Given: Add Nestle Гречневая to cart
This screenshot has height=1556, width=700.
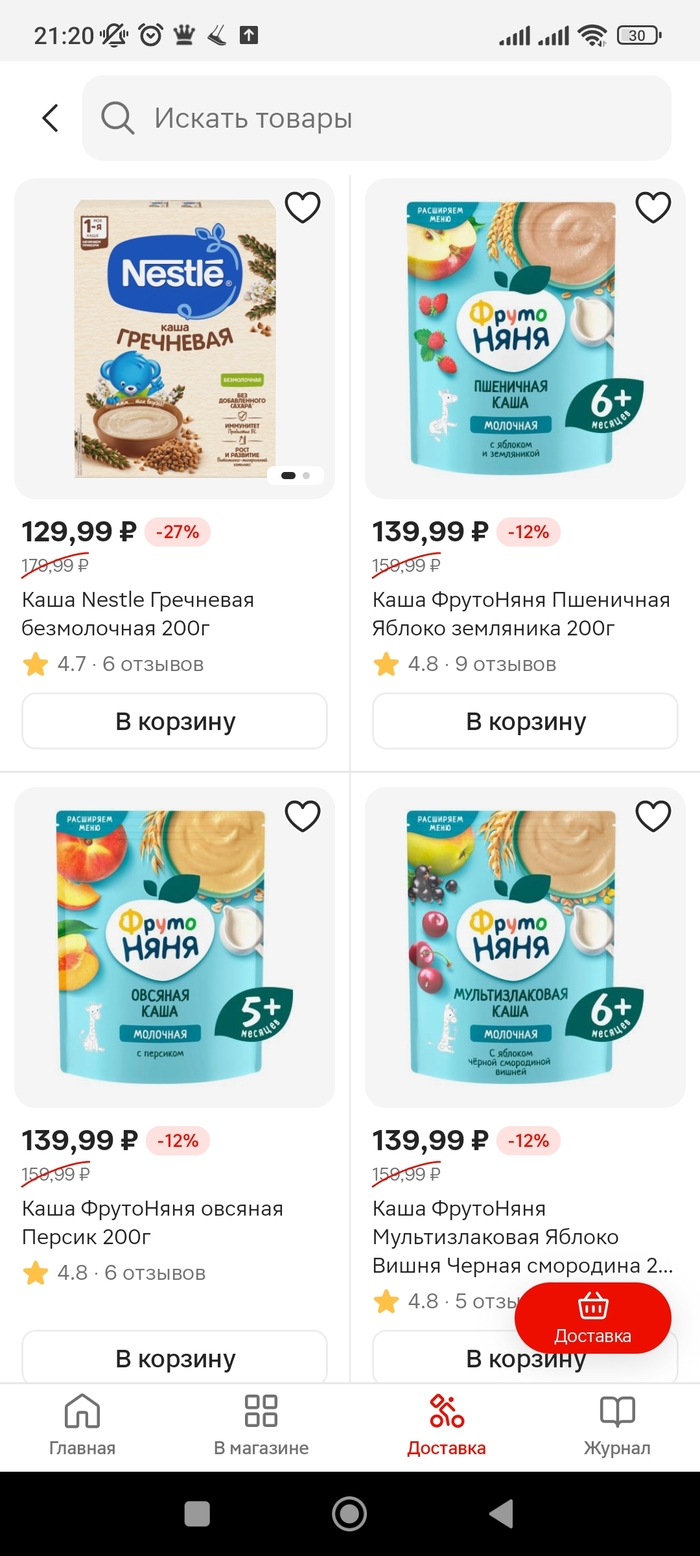Looking at the screenshot, I should (175, 721).
